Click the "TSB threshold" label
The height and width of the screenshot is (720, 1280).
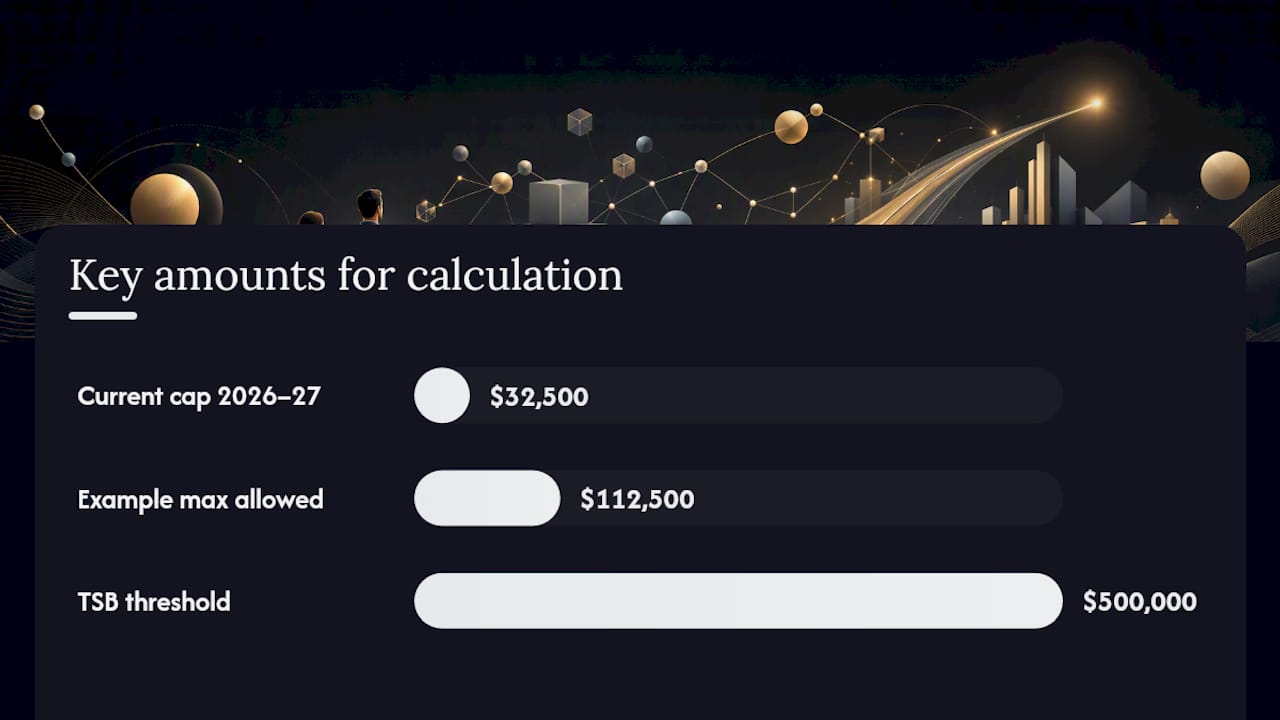(154, 602)
